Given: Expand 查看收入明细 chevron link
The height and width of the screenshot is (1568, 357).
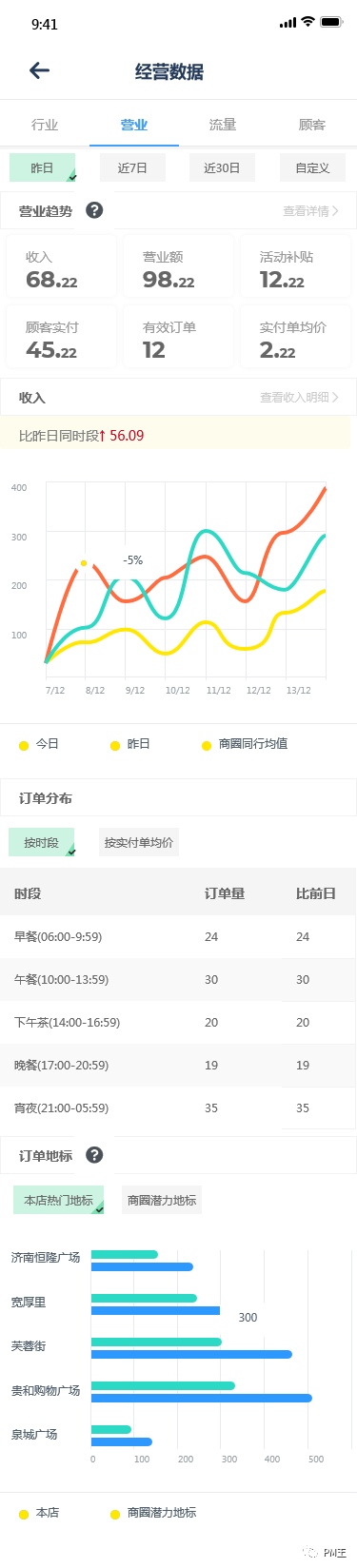Looking at the screenshot, I should tap(299, 398).
